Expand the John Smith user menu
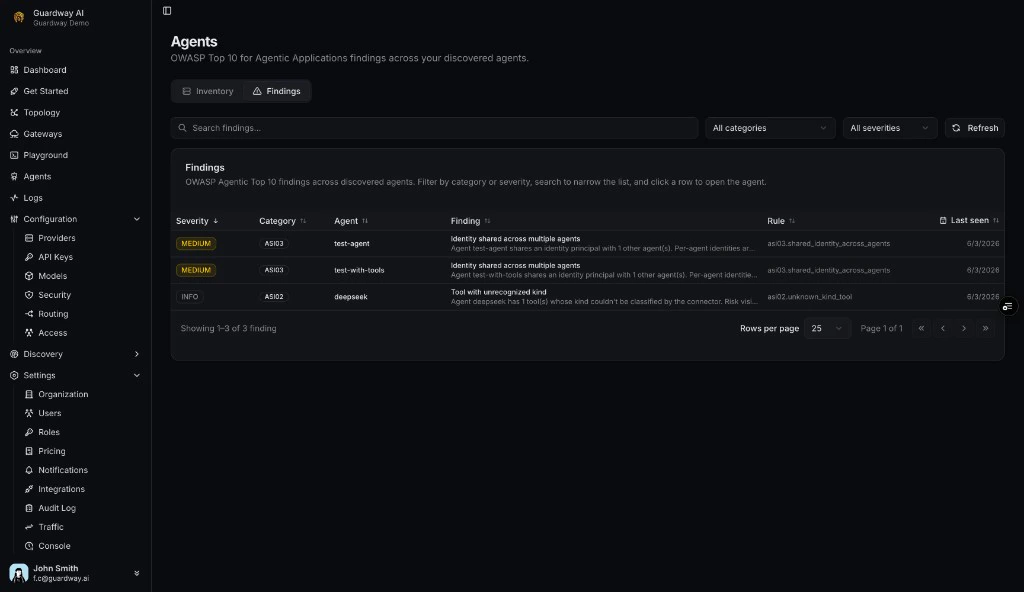The image size is (1024, 592). [x=136, y=573]
